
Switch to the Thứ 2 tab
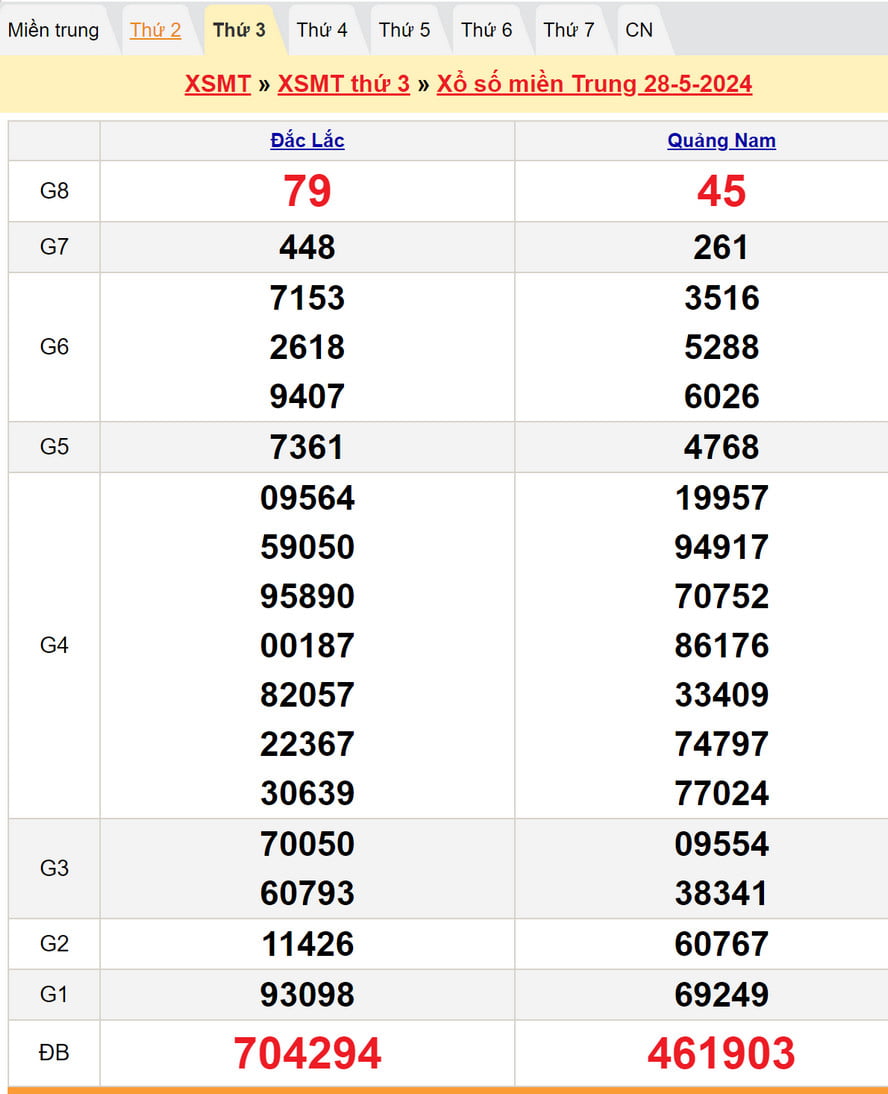pos(156,30)
